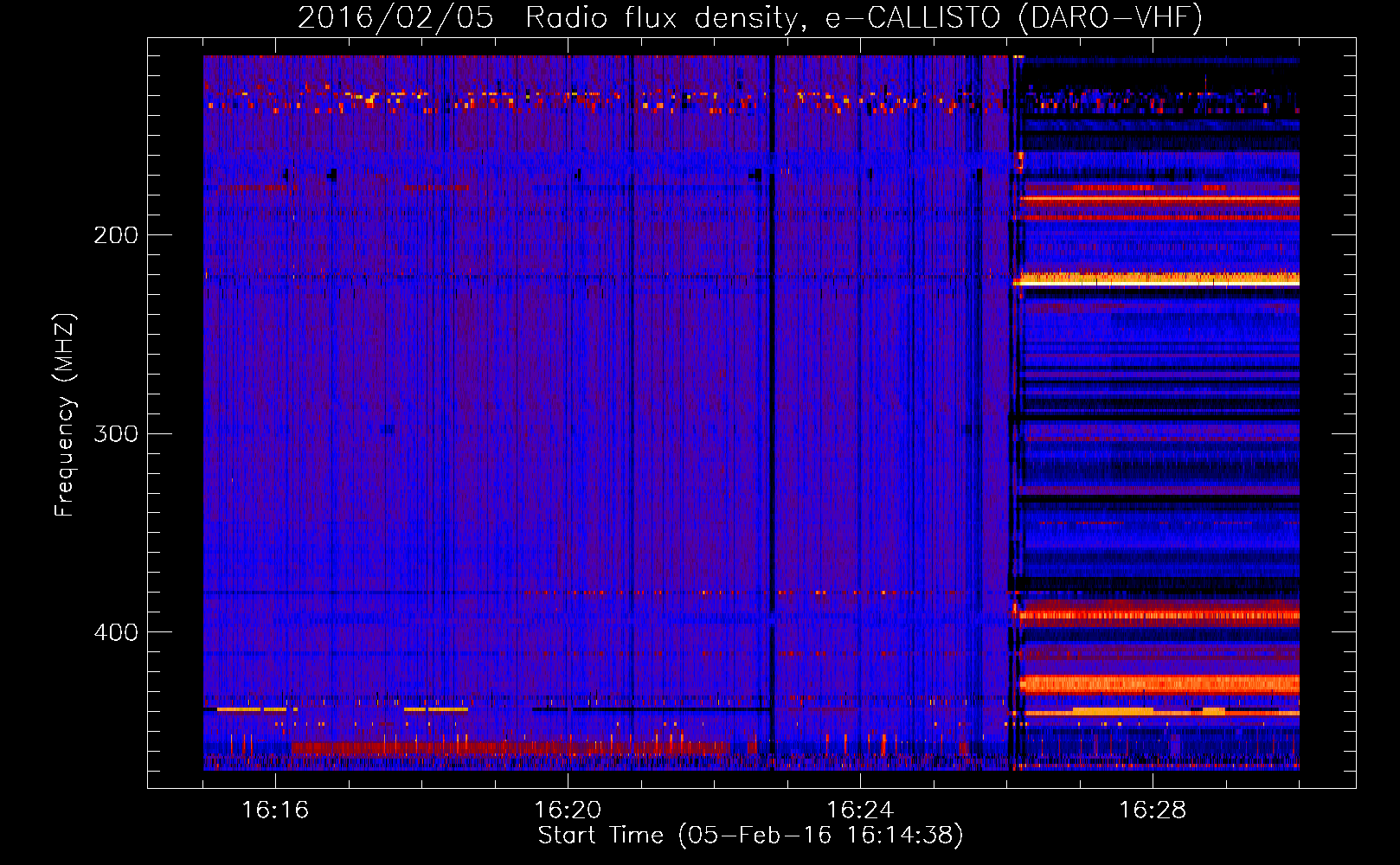
Task: Click the 200 frequency tick label
Action: [116, 234]
